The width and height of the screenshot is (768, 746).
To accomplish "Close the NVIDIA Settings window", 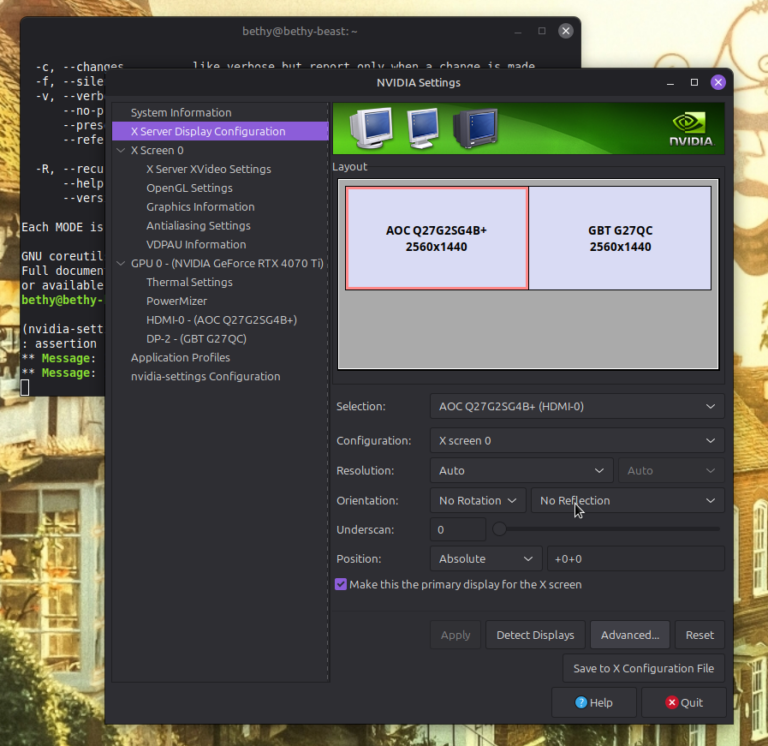I will 718,82.
